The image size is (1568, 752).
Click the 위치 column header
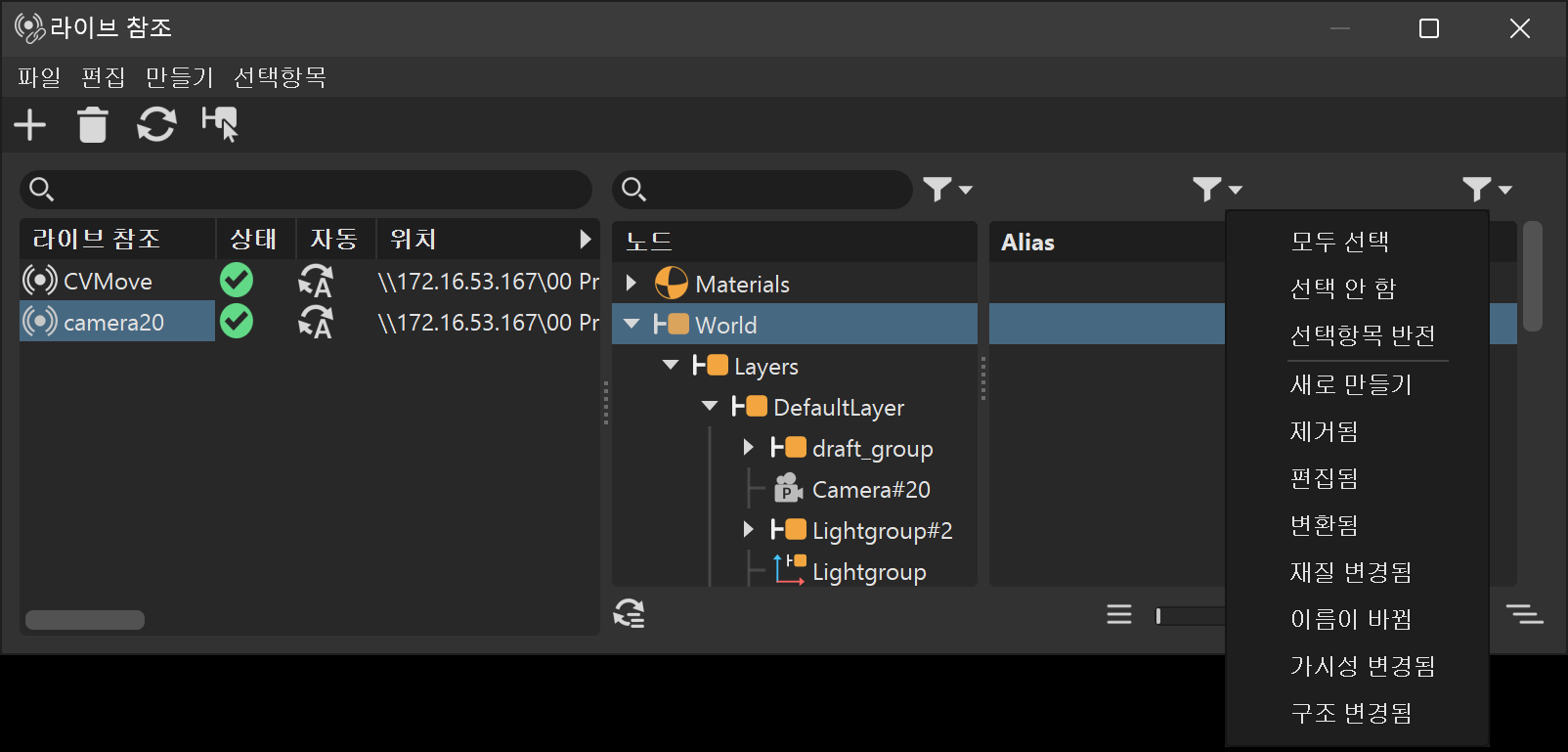[413, 240]
